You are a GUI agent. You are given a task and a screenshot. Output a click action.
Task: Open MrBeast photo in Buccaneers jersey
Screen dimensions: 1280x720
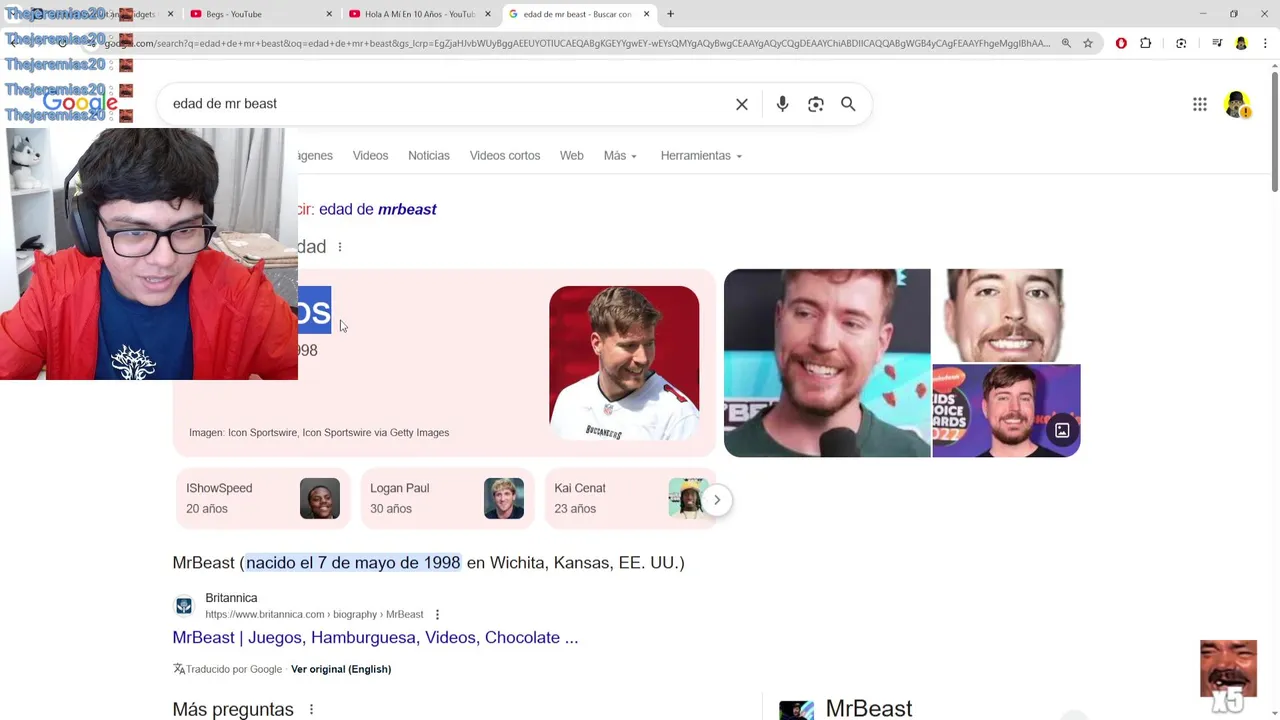[624, 363]
